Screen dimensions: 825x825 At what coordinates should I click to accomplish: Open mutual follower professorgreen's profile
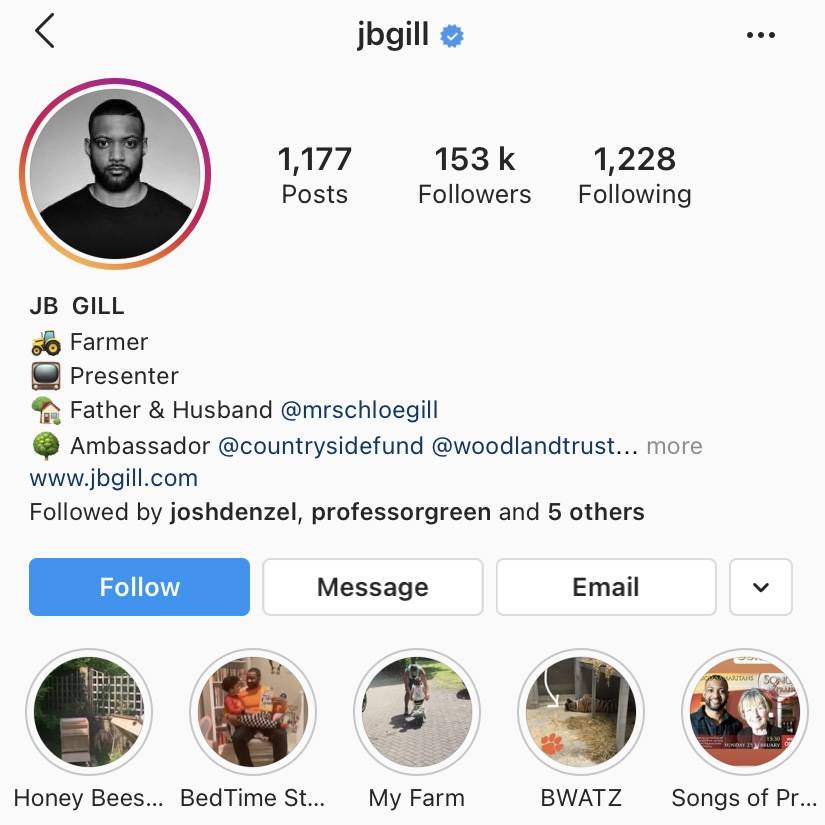click(x=401, y=512)
